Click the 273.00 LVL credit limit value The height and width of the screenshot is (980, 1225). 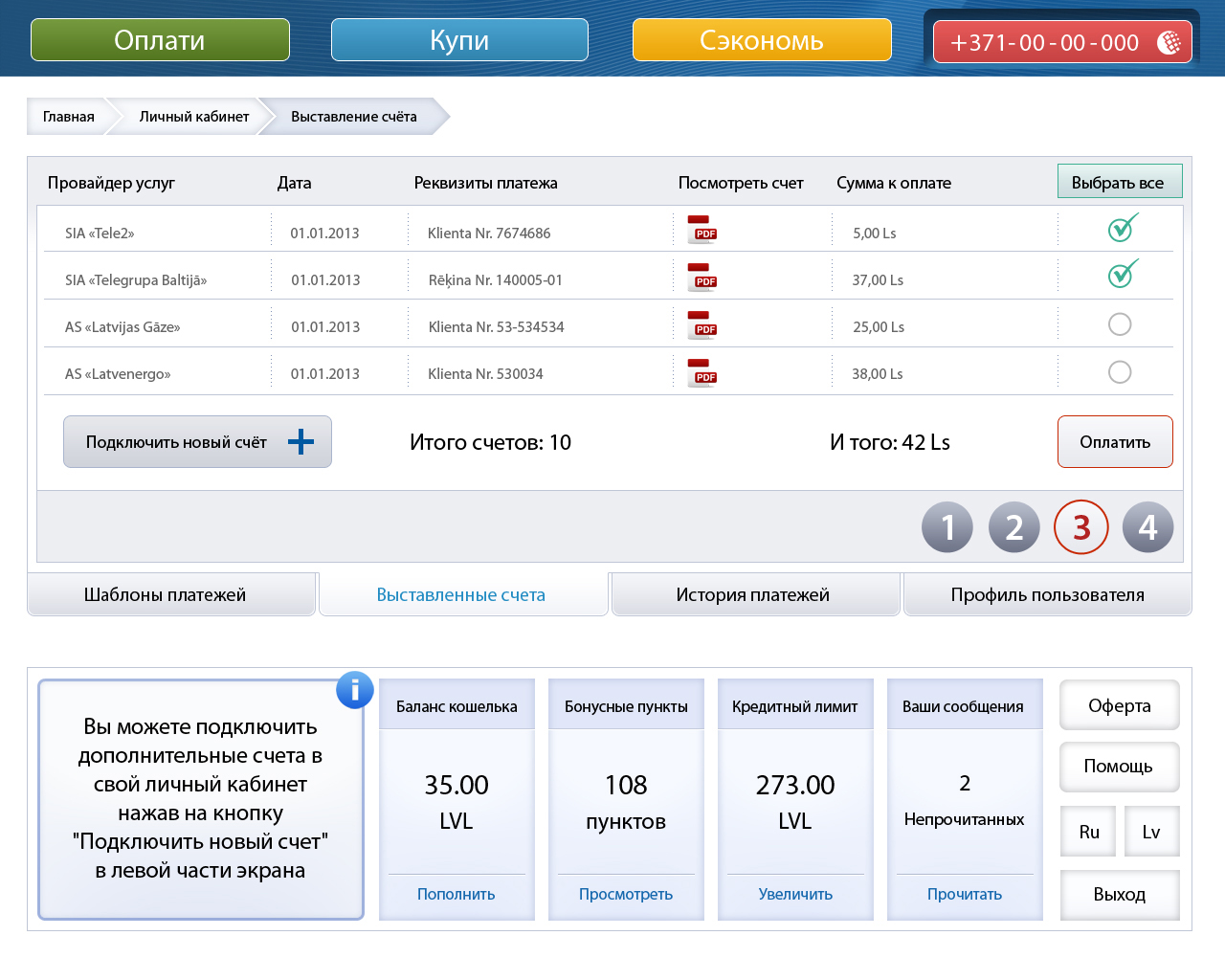pos(795,803)
